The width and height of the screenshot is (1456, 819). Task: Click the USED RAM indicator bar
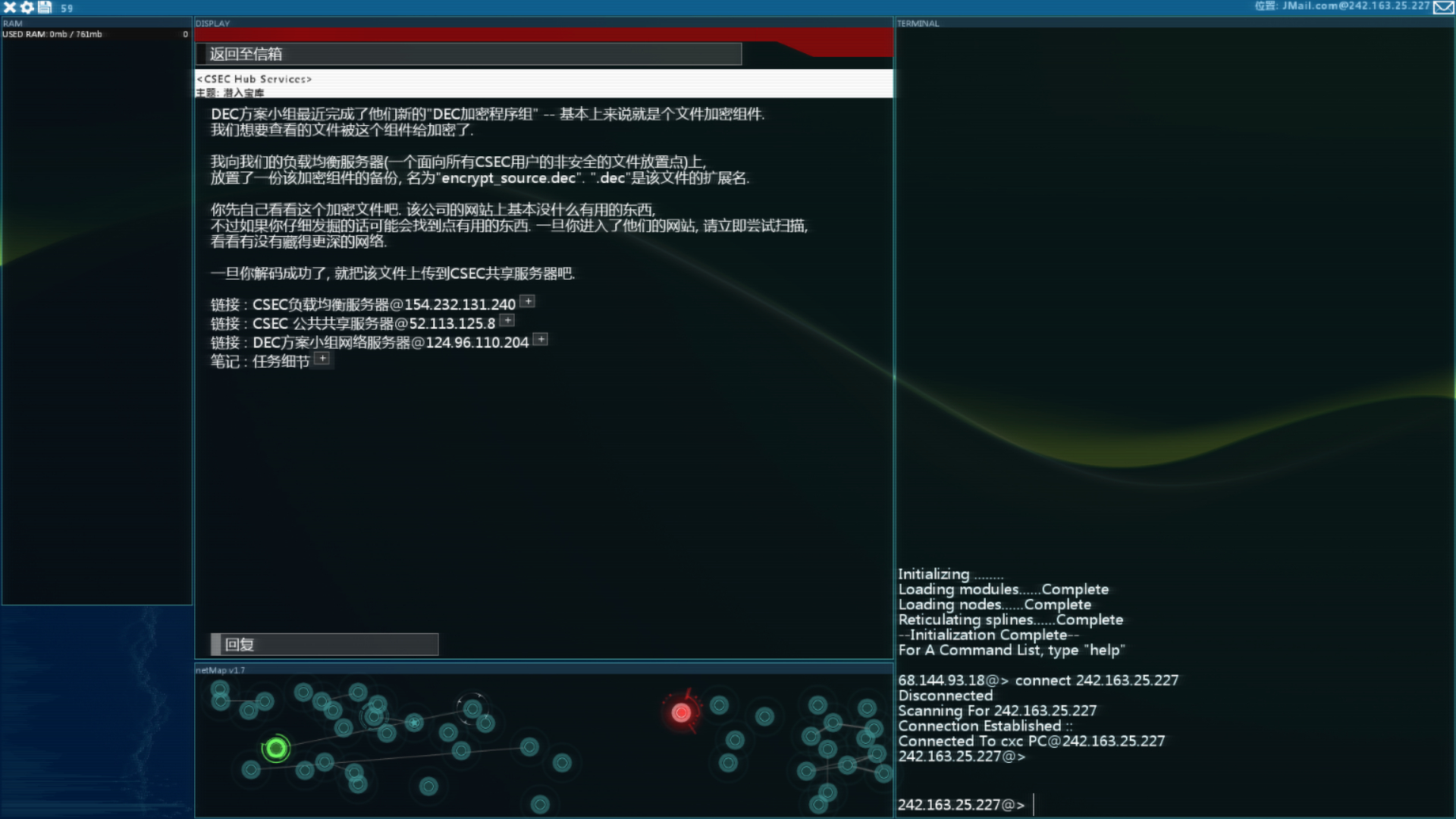pos(96,34)
